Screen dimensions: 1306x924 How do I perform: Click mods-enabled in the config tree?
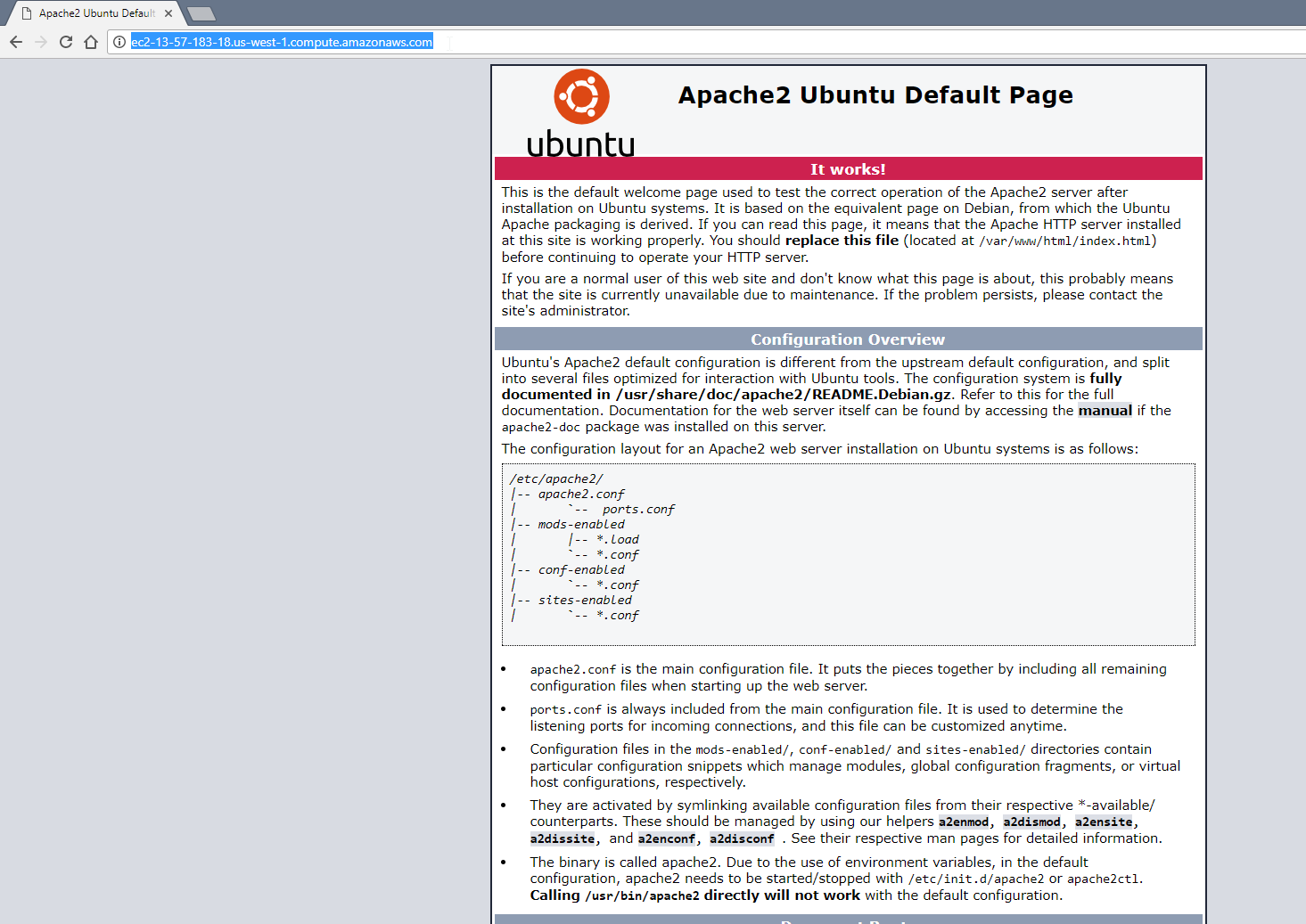click(581, 525)
